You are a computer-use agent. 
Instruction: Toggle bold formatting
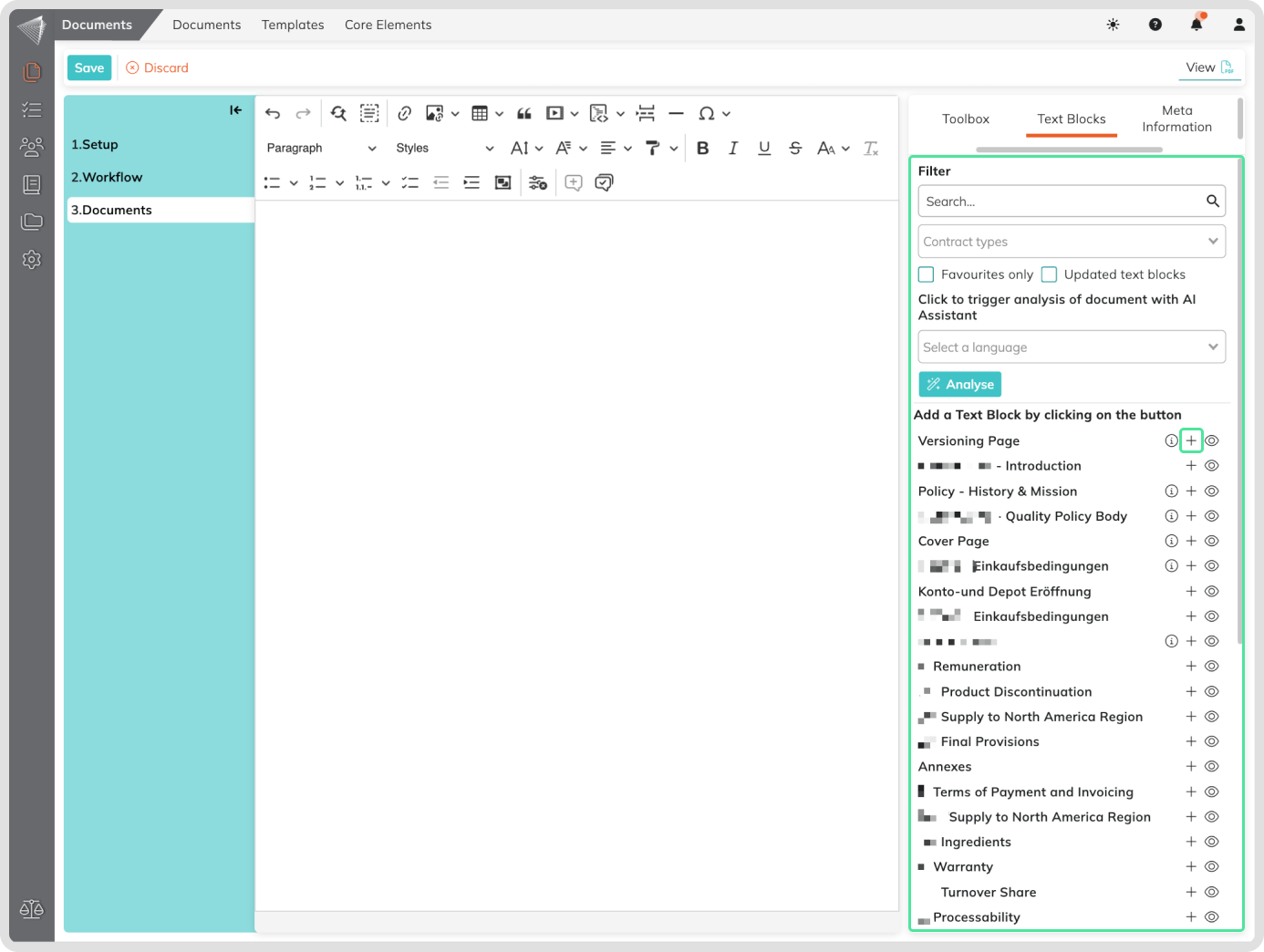point(702,149)
